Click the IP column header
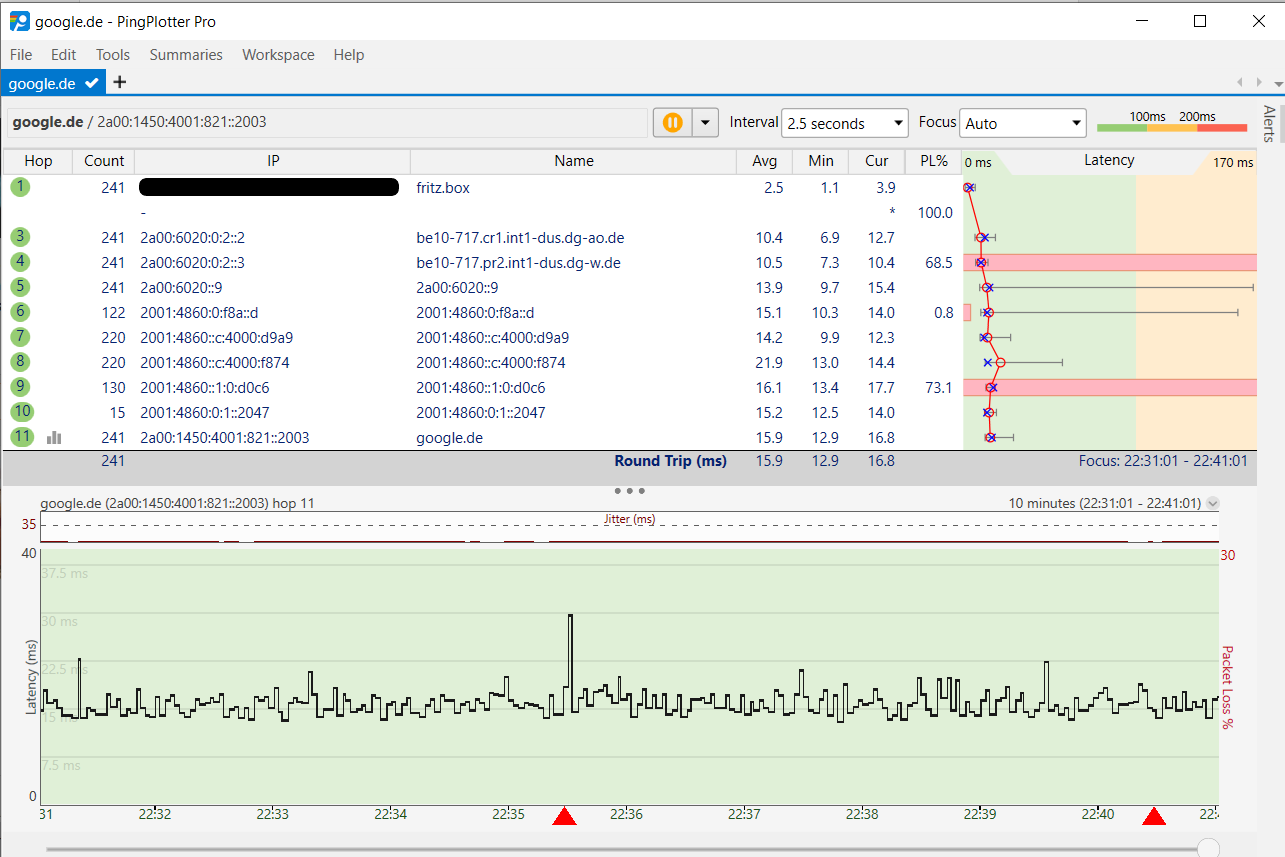This screenshot has height=857, width=1285. (x=273, y=161)
